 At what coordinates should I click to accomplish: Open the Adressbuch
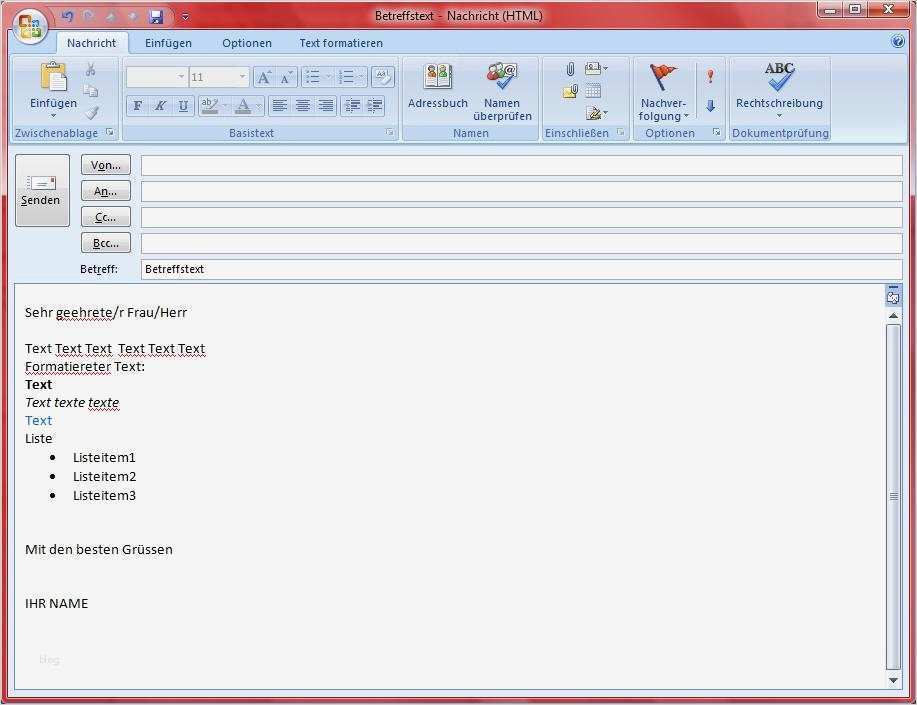coord(437,86)
